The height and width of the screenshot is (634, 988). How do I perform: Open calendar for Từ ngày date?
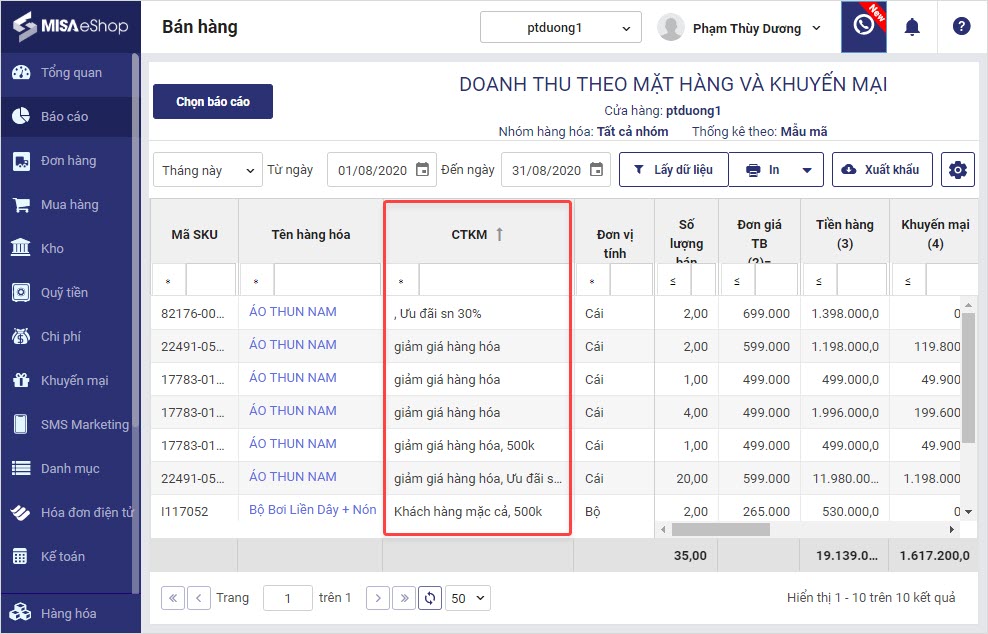click(x=422, y=170)
